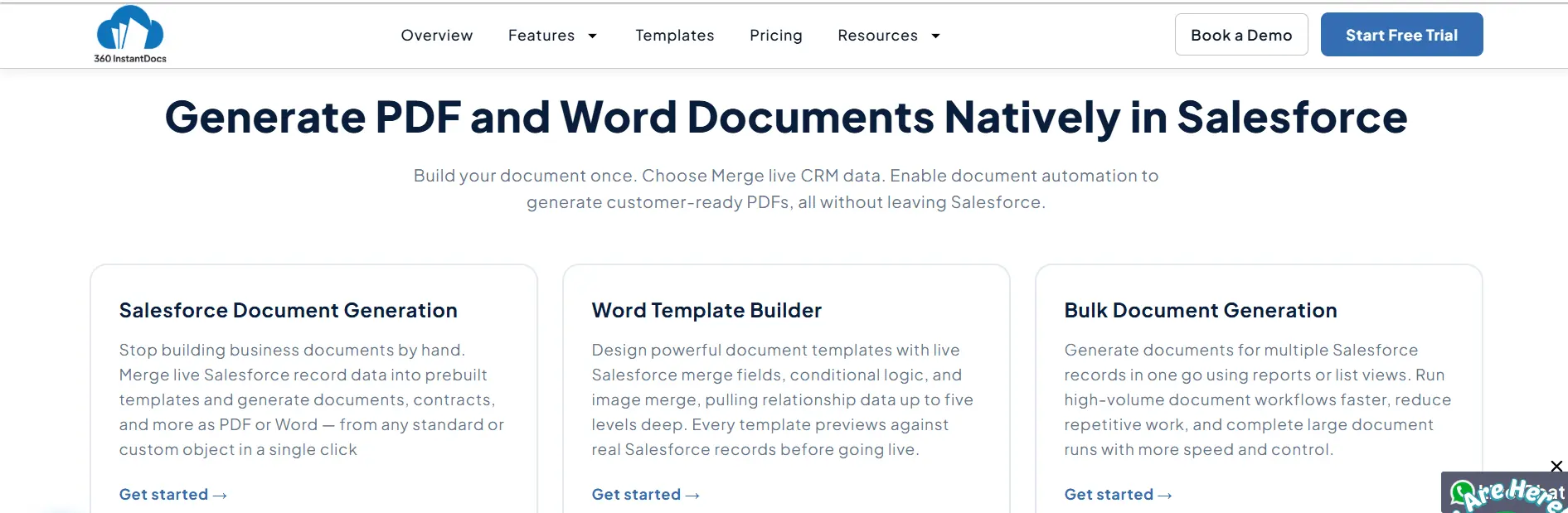The height and width of the screenshot is (513, 1568).
Task: Click the 360 InstantDocs cloud logo
Action: 130,34
